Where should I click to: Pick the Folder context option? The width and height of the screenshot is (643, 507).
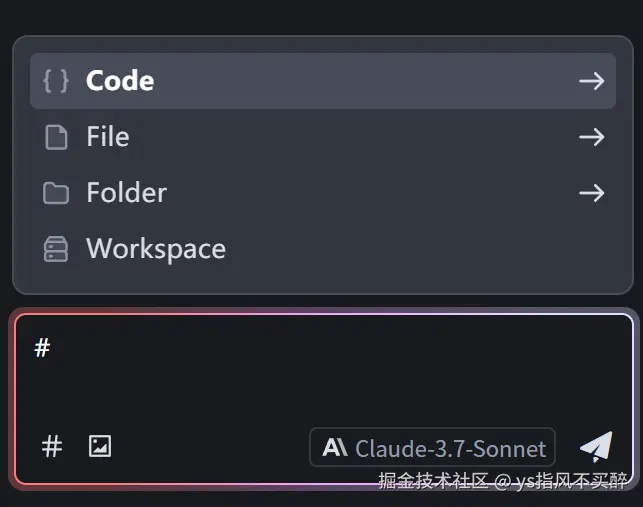126,193
